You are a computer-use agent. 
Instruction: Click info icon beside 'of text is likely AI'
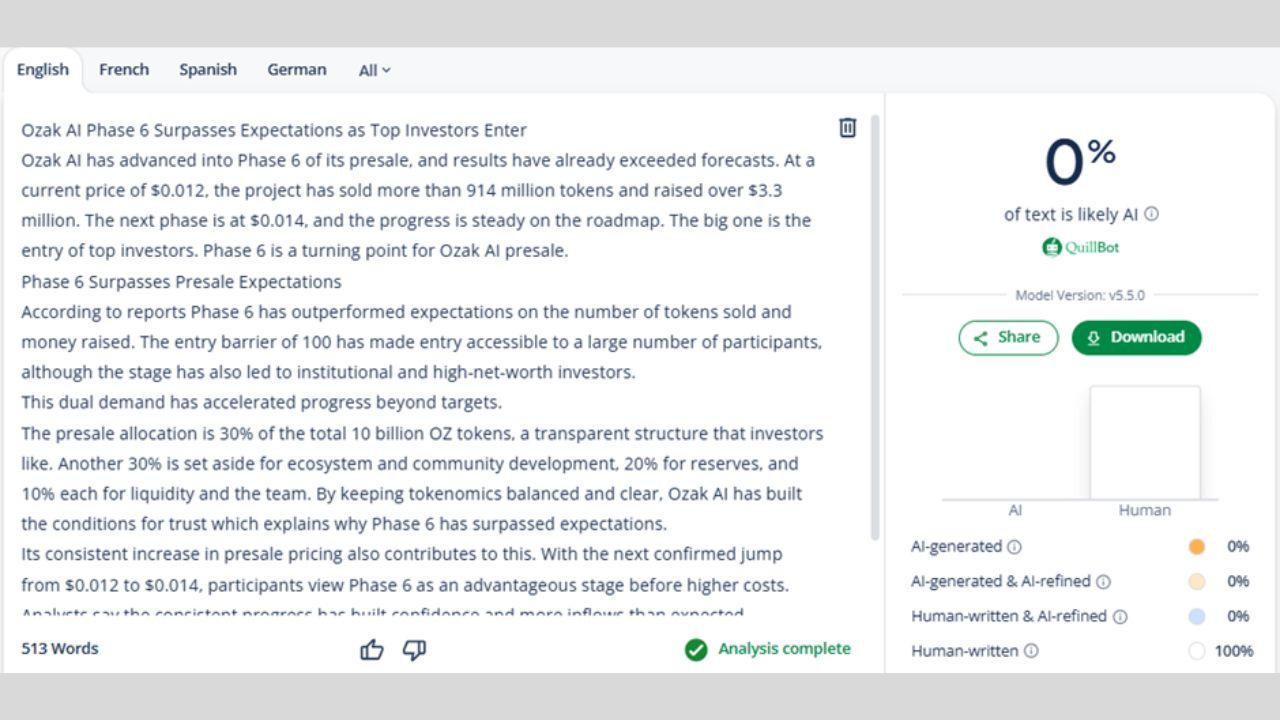1152,214
